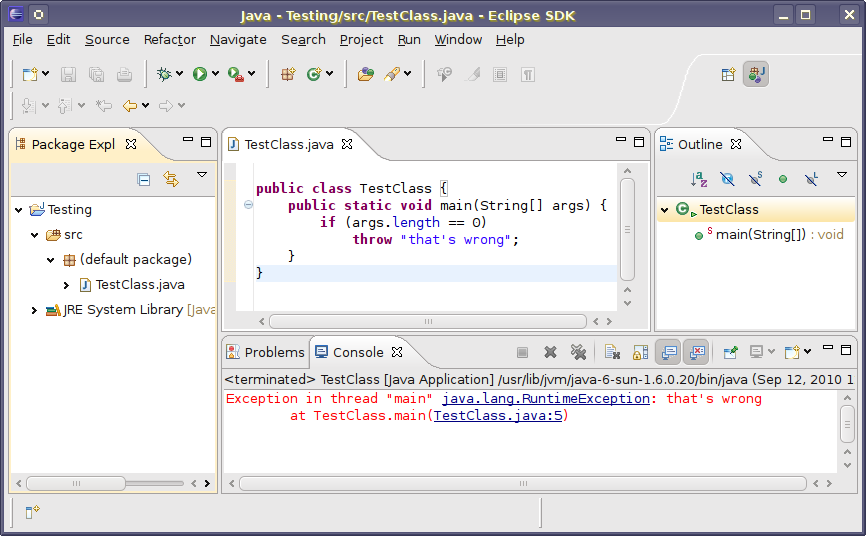Screen dimensions: 866x536
Task: Toggle Scroll Lock in Console toolbar
Action: [x=641, y=352]
